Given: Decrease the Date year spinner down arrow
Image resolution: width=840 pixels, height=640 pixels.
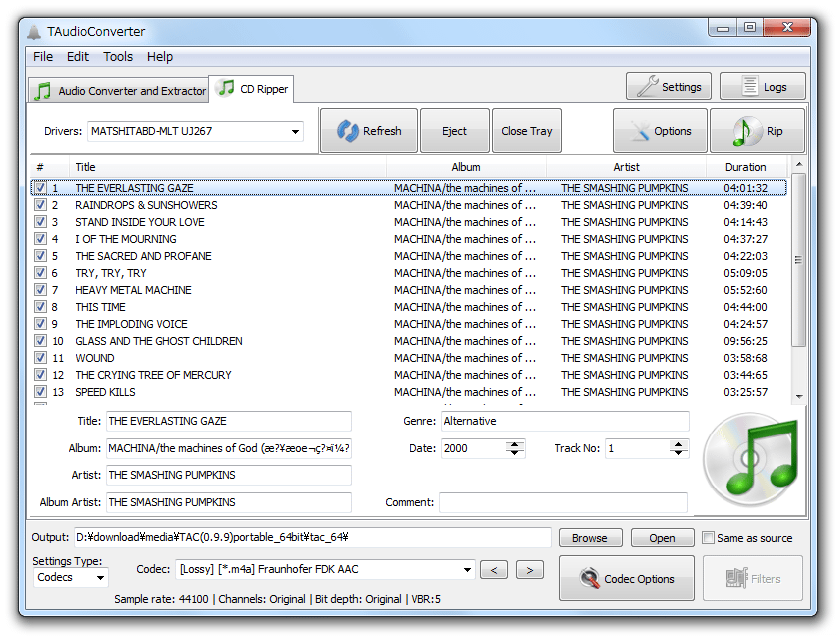Looking at the screenshot, I should click(x=514, y=453).
